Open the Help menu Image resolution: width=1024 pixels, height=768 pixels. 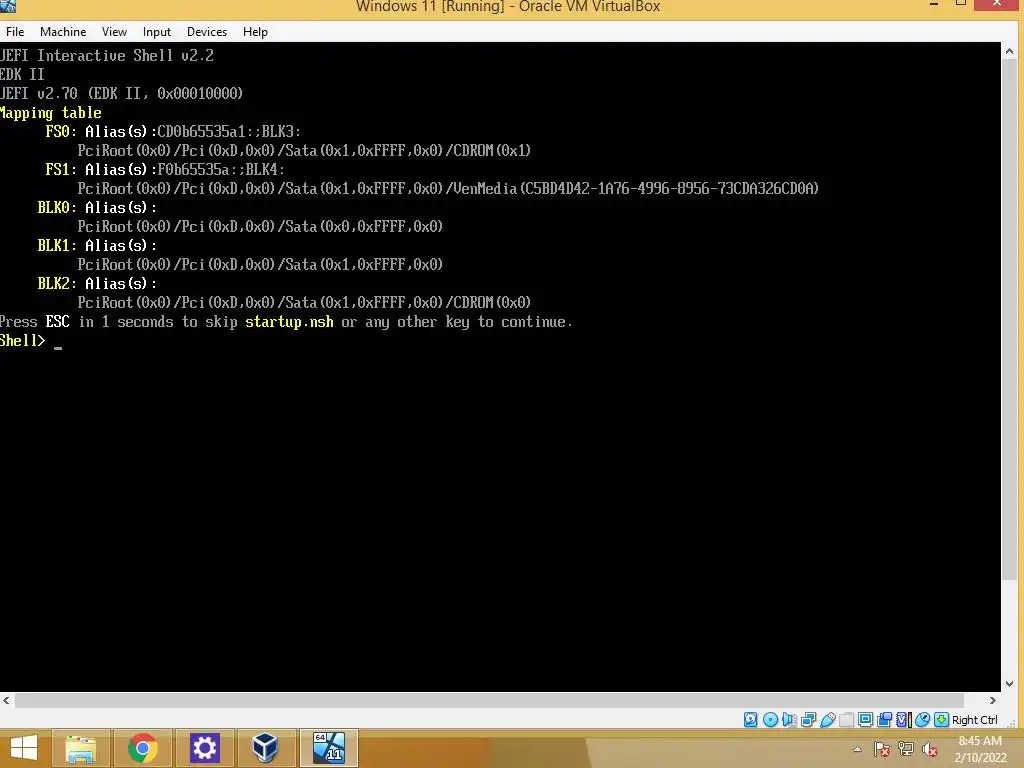(x=255, y=31)
